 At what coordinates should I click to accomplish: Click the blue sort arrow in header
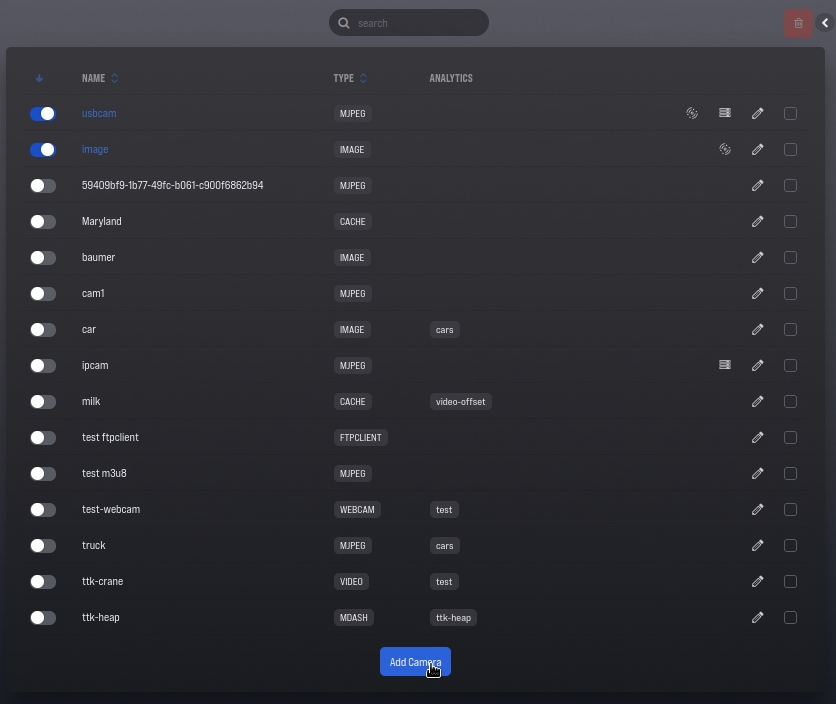(40, 78)
